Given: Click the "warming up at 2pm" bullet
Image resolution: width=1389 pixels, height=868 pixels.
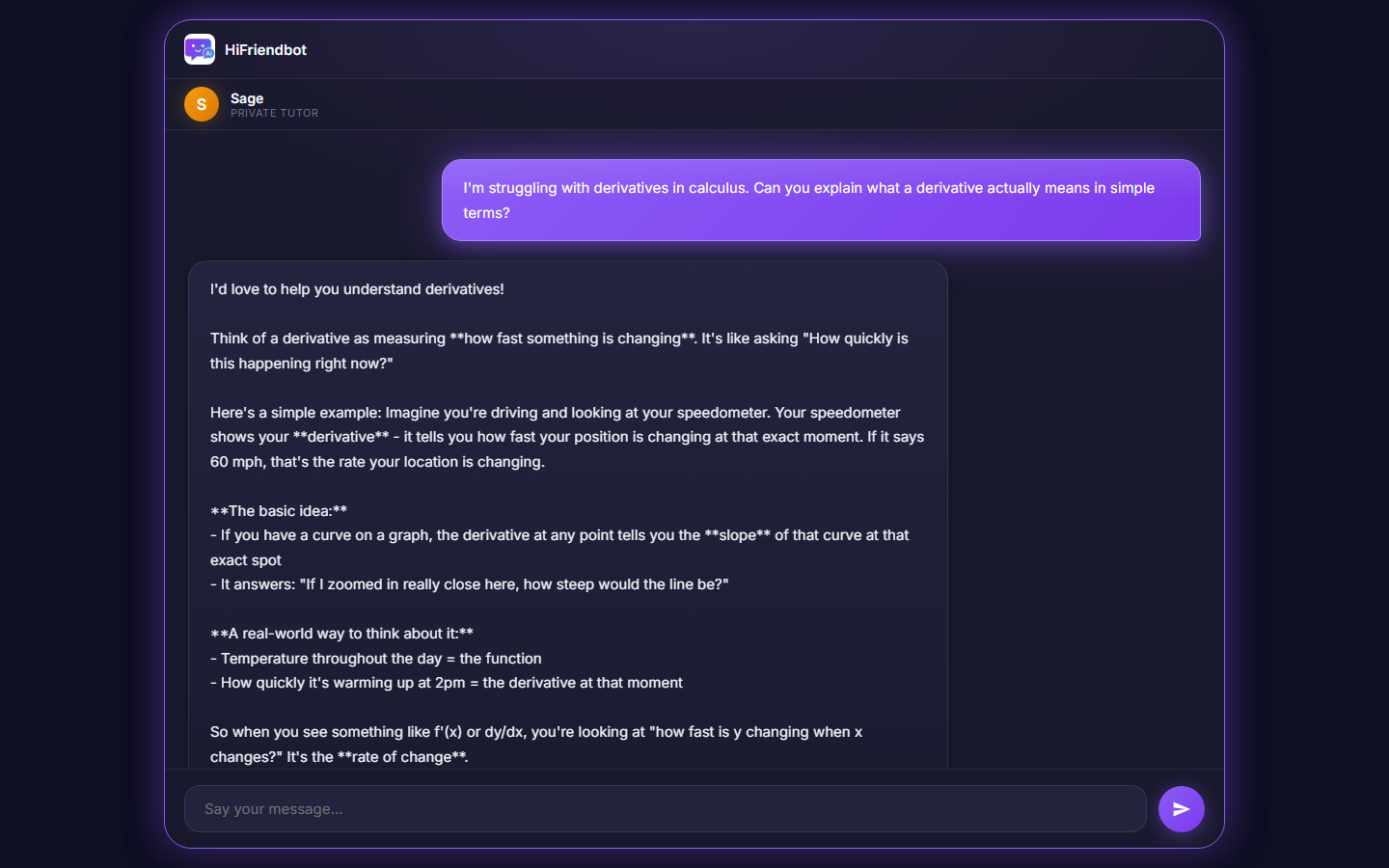Looking at the screenshot, I should pyautogui.click(x=447, y=683).
